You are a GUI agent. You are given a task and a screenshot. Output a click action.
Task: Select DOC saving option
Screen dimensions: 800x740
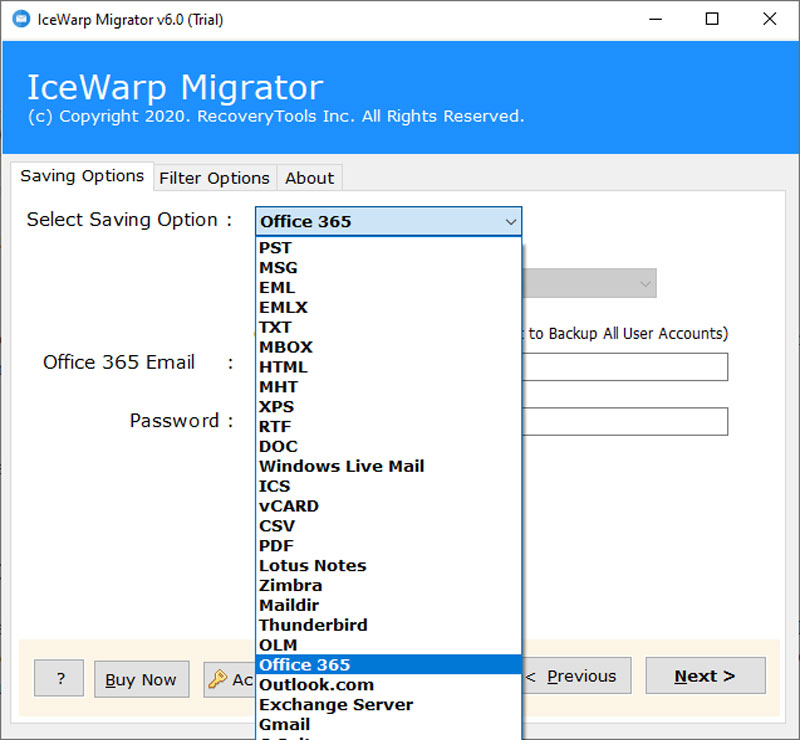pos(388,447)
